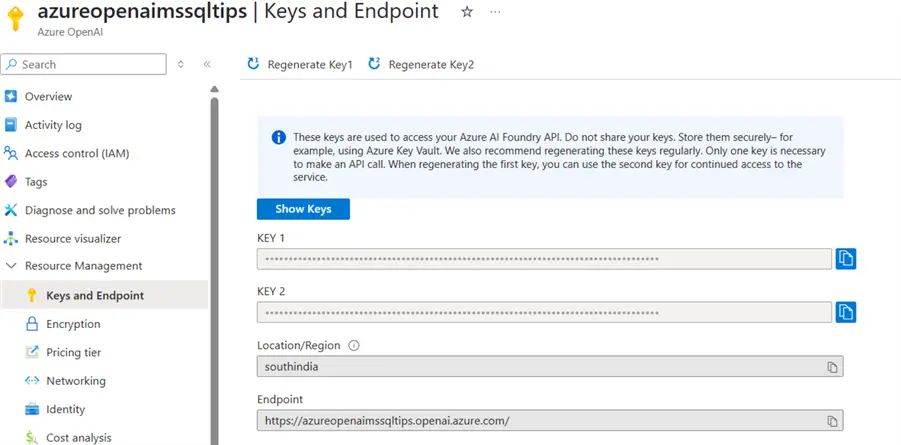Click the sidebar scrollbar up arrow
This screenshot has width=901, height=445.
pos(214,89)
